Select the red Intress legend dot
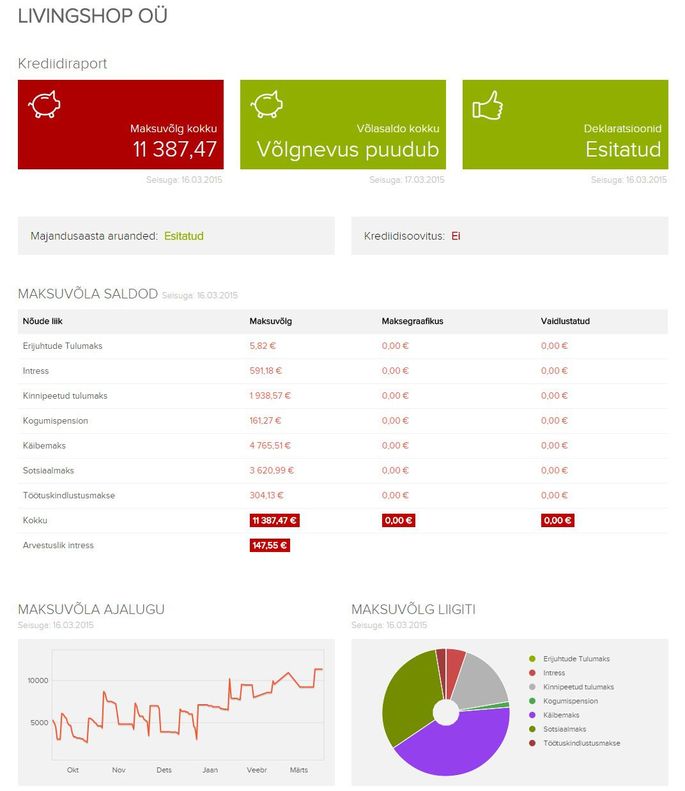 (x=532, y=673)
